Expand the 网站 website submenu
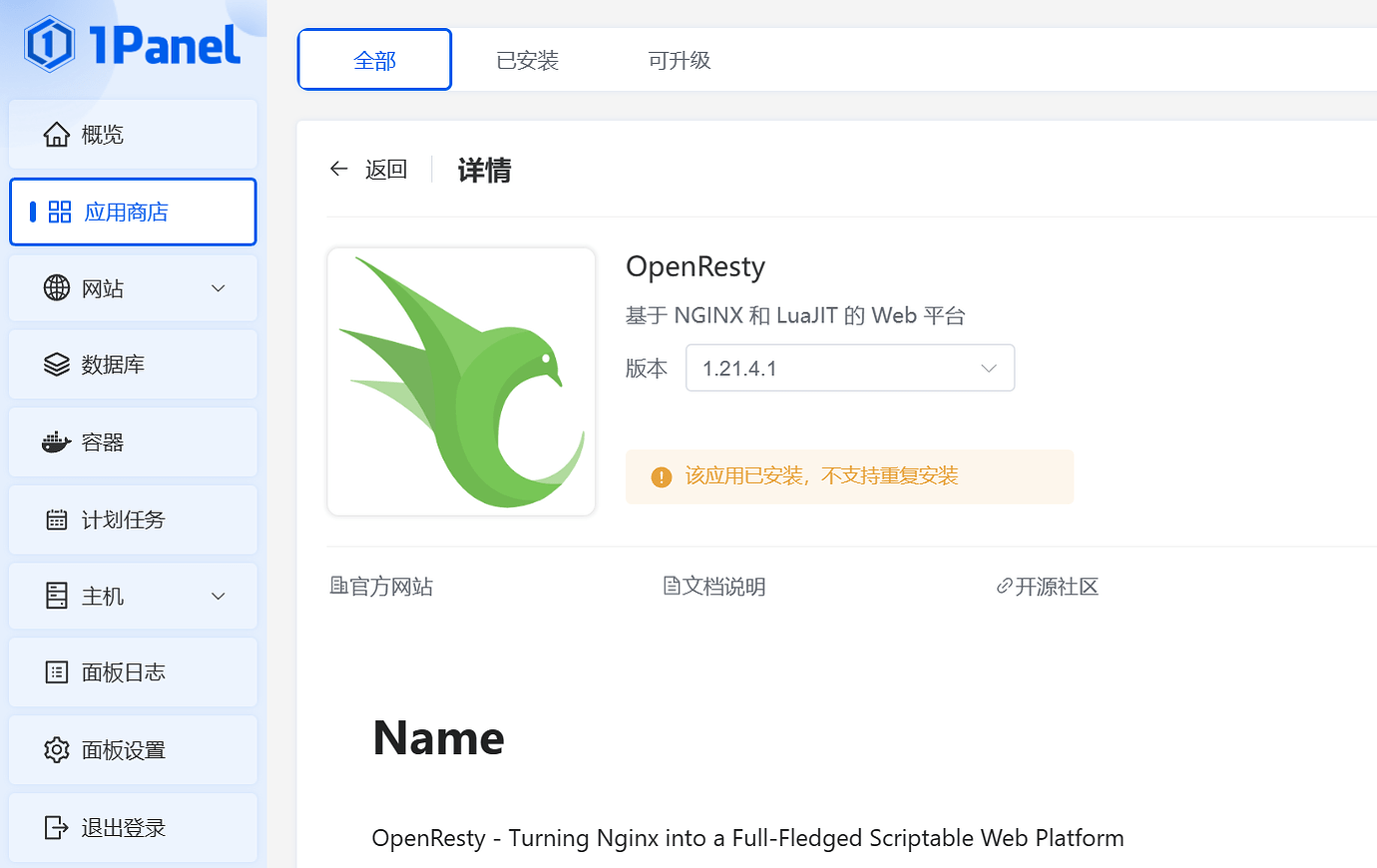The height and width of the screenshot is (868, 1377). pyautogui.click(x=218, y=287)
